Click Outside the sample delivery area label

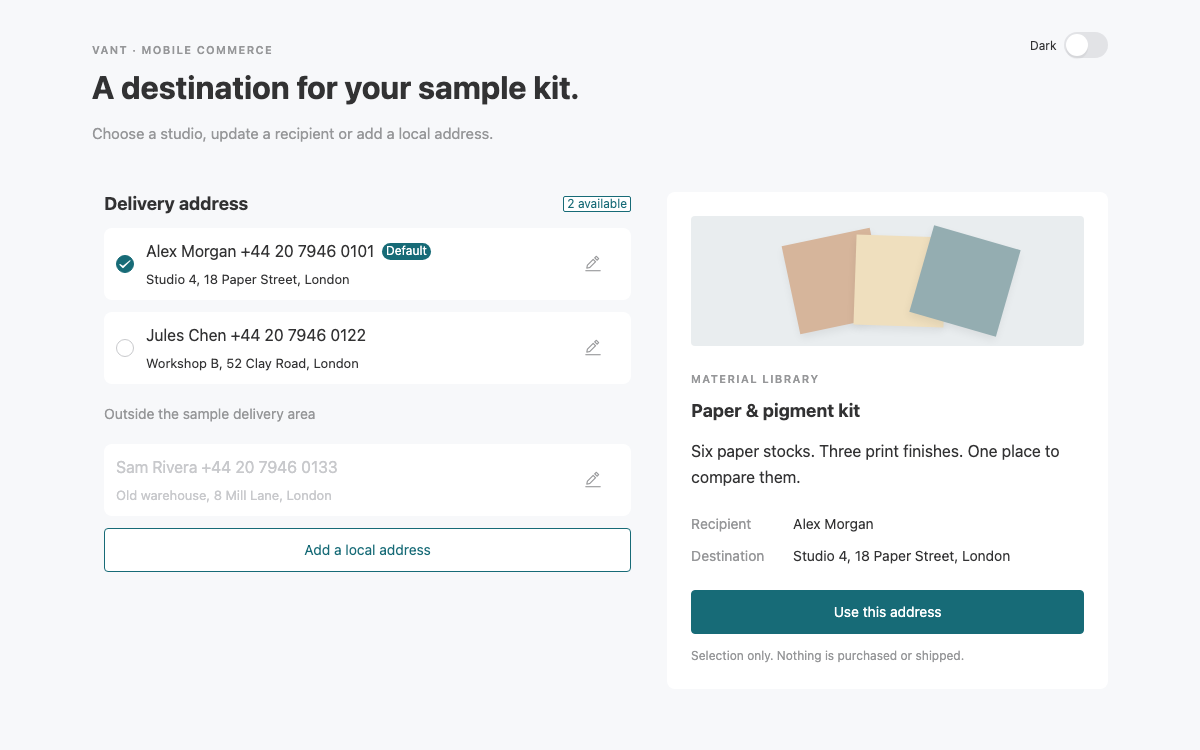coord(209,414)
